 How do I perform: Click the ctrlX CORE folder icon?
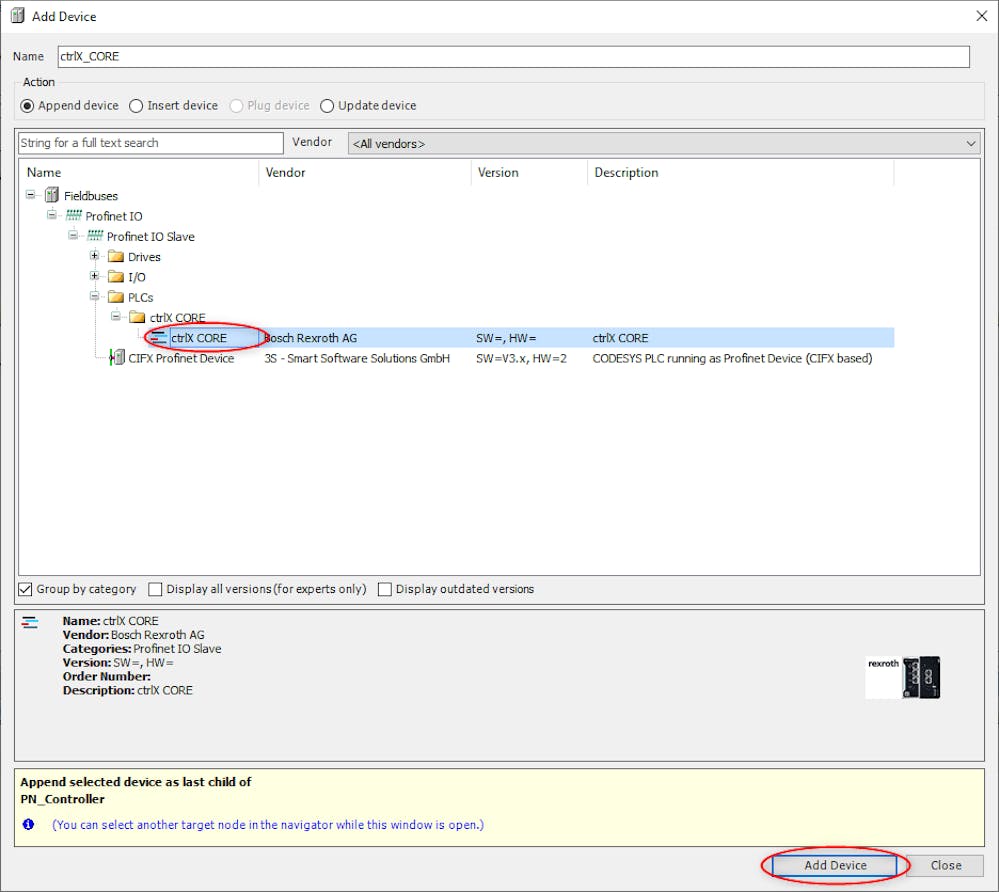click(137, 317)
